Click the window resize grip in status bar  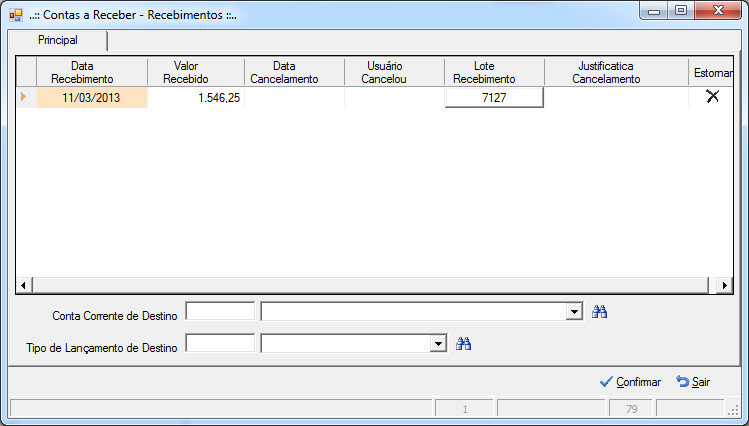coord(732,410)
